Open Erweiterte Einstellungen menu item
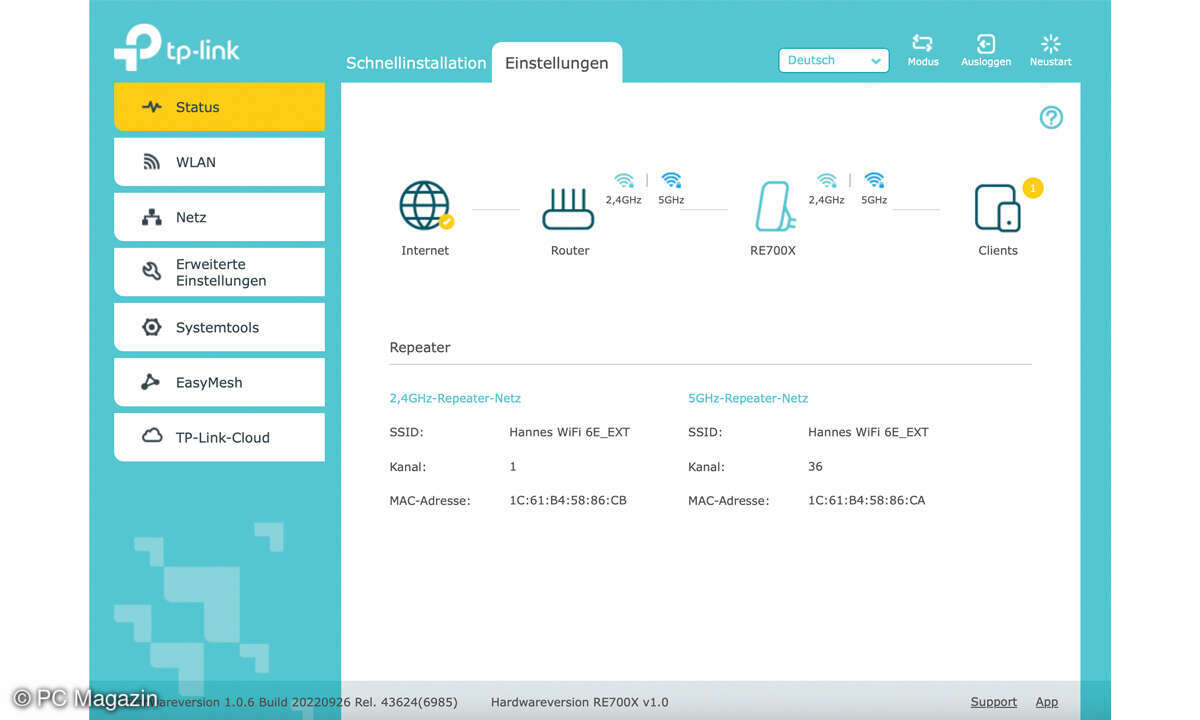The width and height of the screenshot is (1200, 720). (x=219, y=272)
